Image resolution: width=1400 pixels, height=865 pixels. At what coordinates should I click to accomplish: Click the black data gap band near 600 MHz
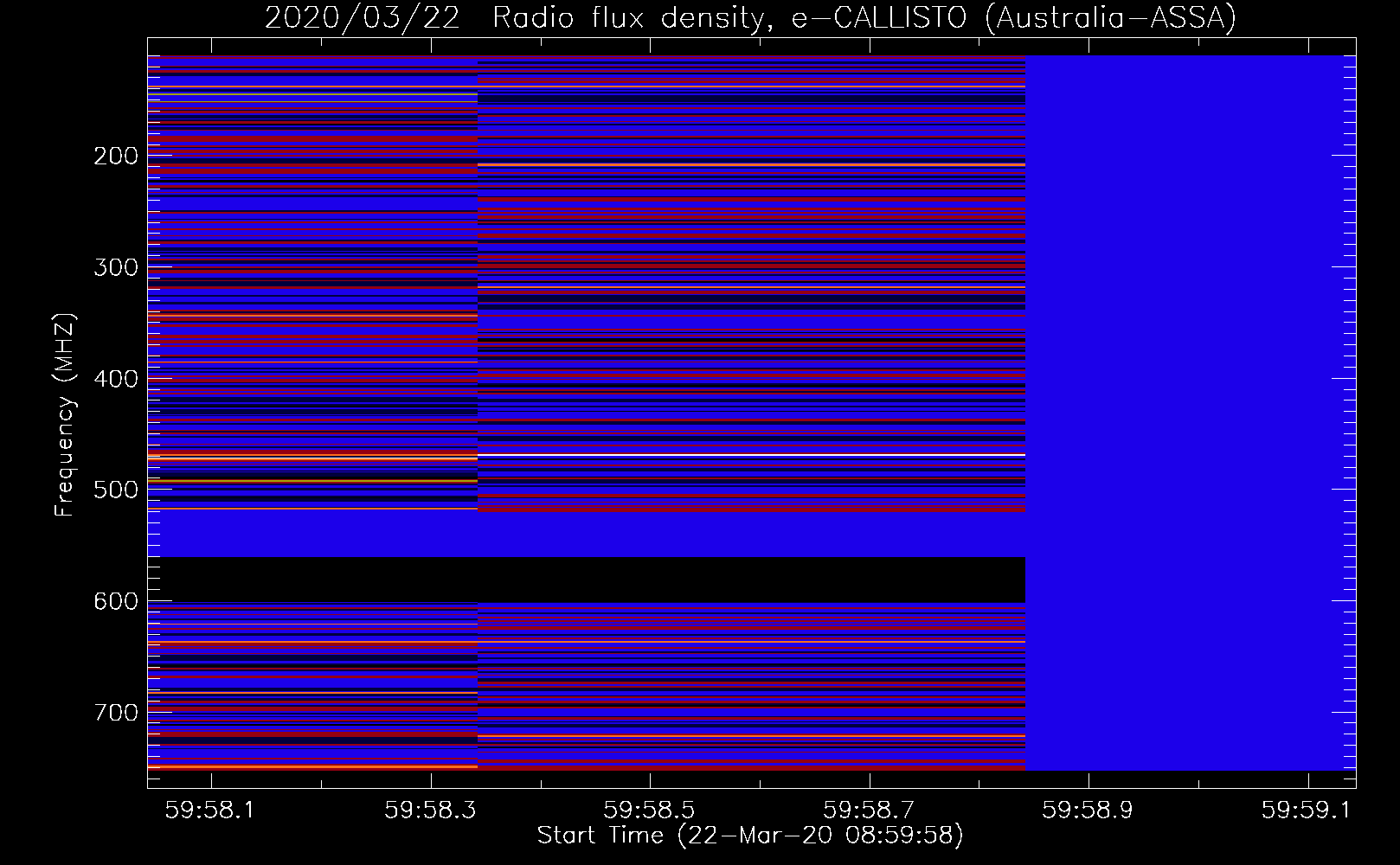pos(587,580)
